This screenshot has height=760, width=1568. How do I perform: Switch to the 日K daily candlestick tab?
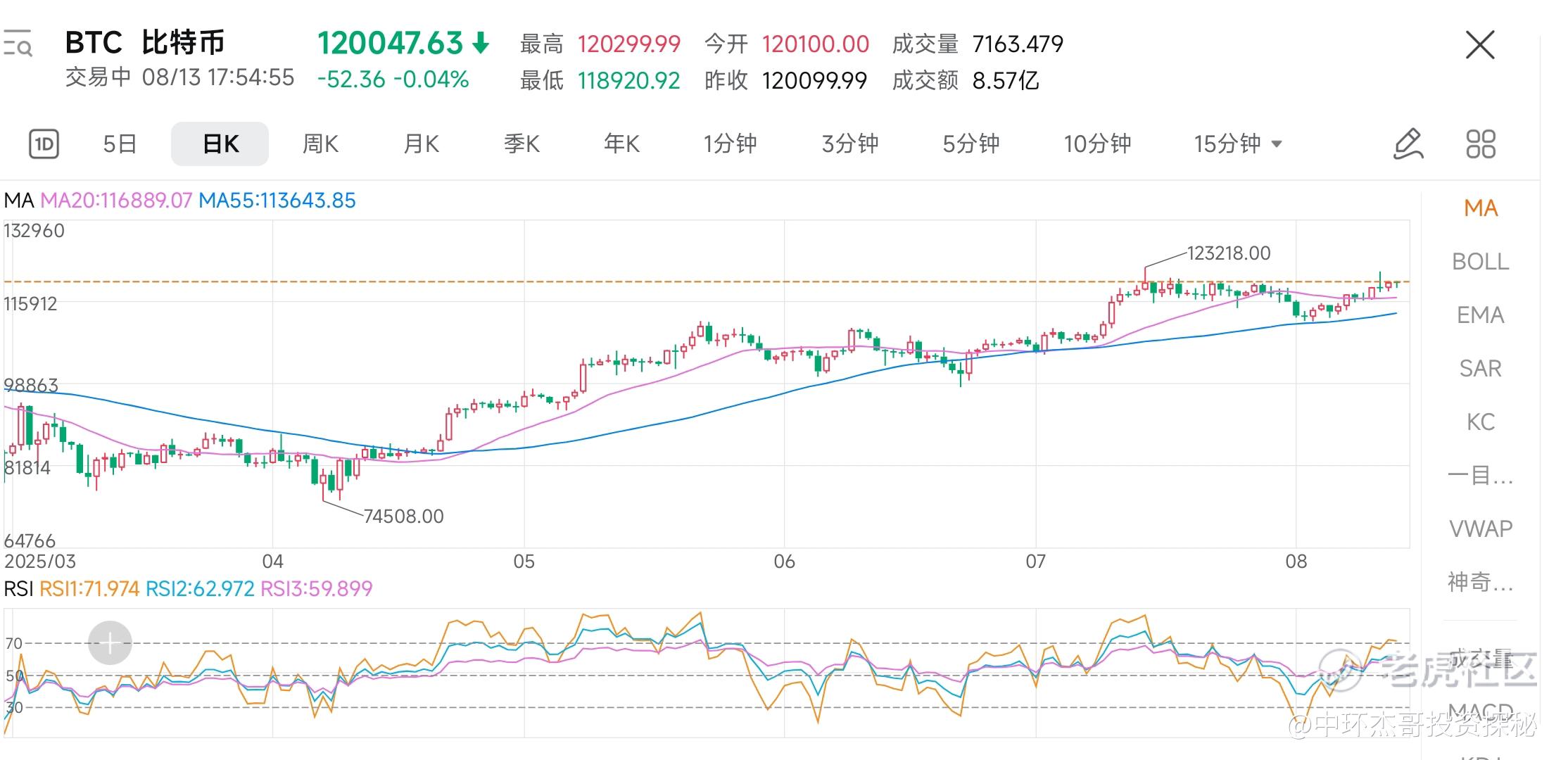point(220,144)
